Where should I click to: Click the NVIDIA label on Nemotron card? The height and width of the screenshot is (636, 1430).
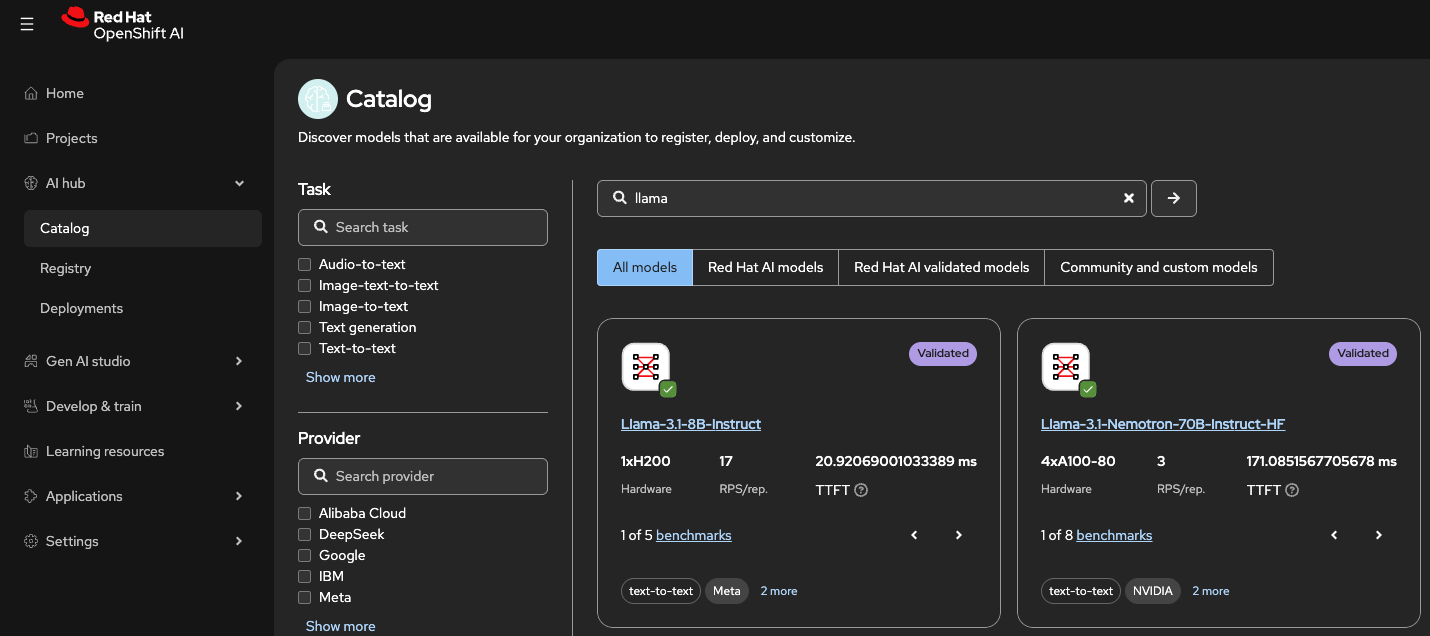(1153, 591)
